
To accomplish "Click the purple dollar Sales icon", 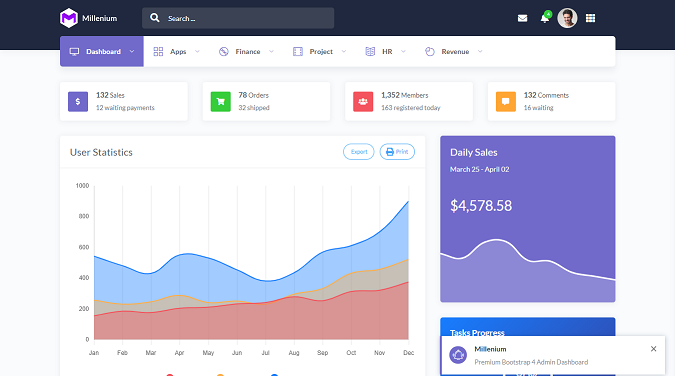I will pos(78,102).
